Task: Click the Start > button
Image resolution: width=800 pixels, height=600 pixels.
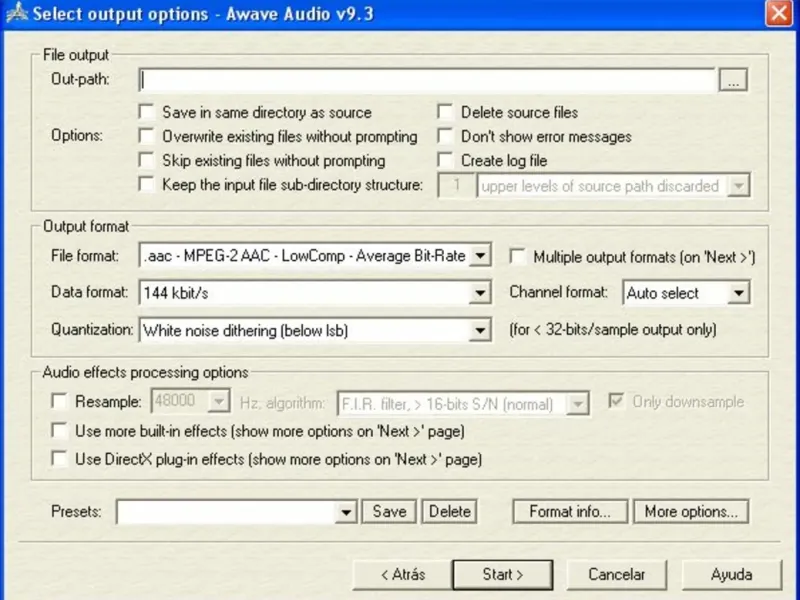Action: 503,574
